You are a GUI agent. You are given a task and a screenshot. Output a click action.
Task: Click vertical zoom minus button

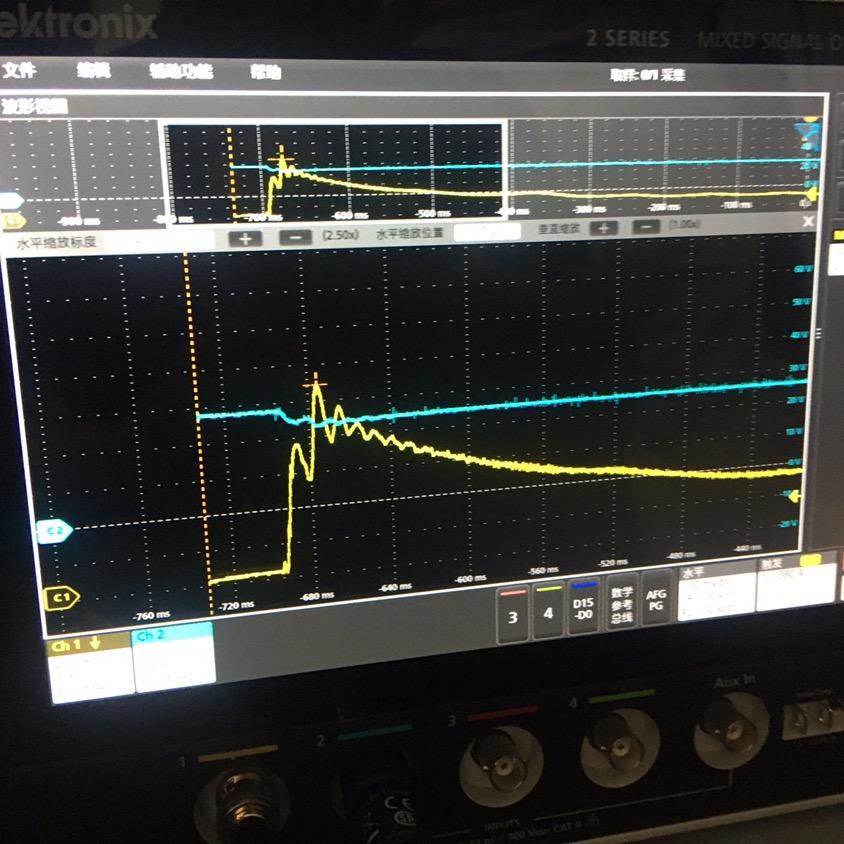pyautogui.click(x=646, y=227)
